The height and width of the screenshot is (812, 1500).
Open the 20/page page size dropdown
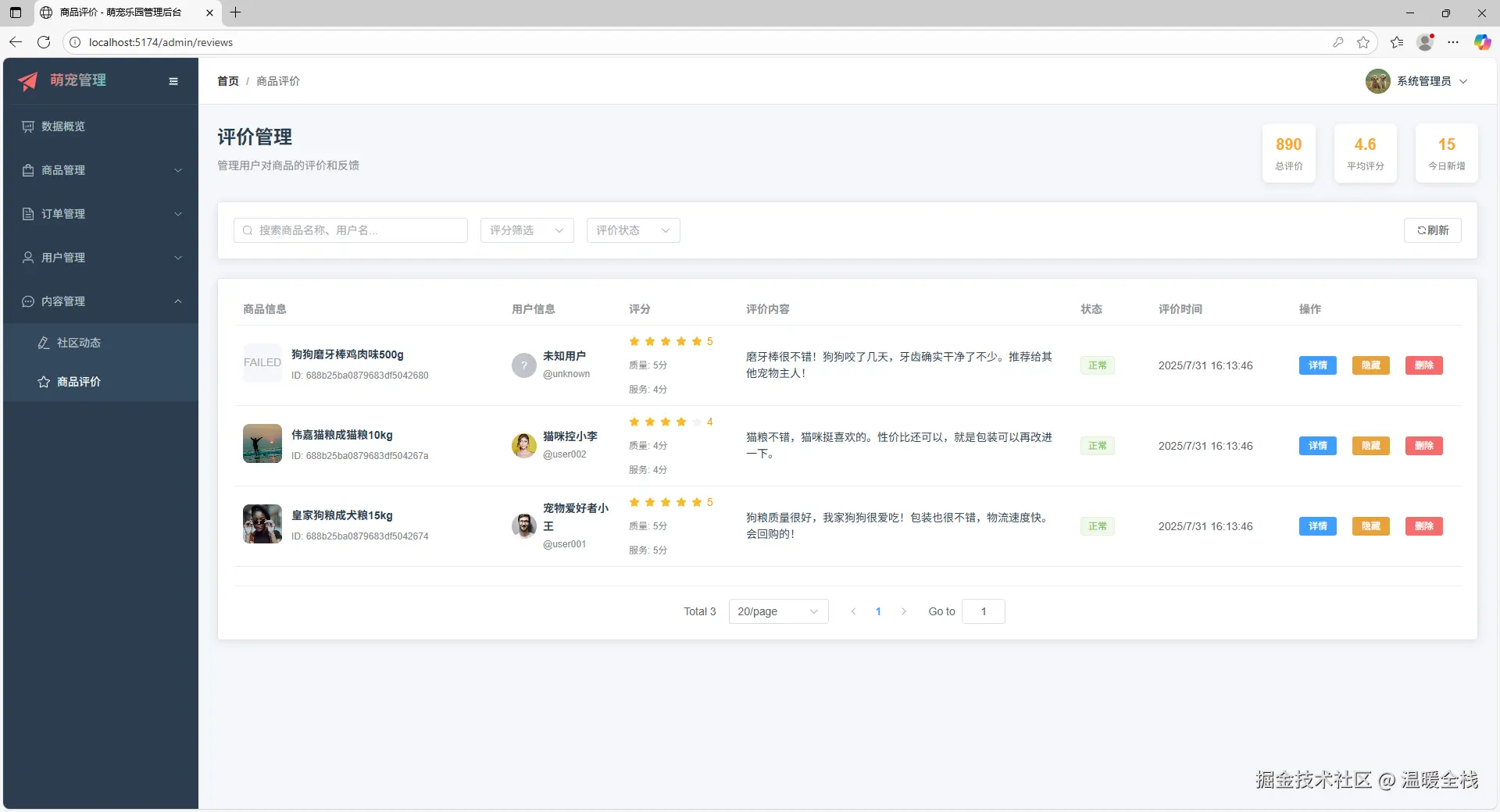coord(778,611)
